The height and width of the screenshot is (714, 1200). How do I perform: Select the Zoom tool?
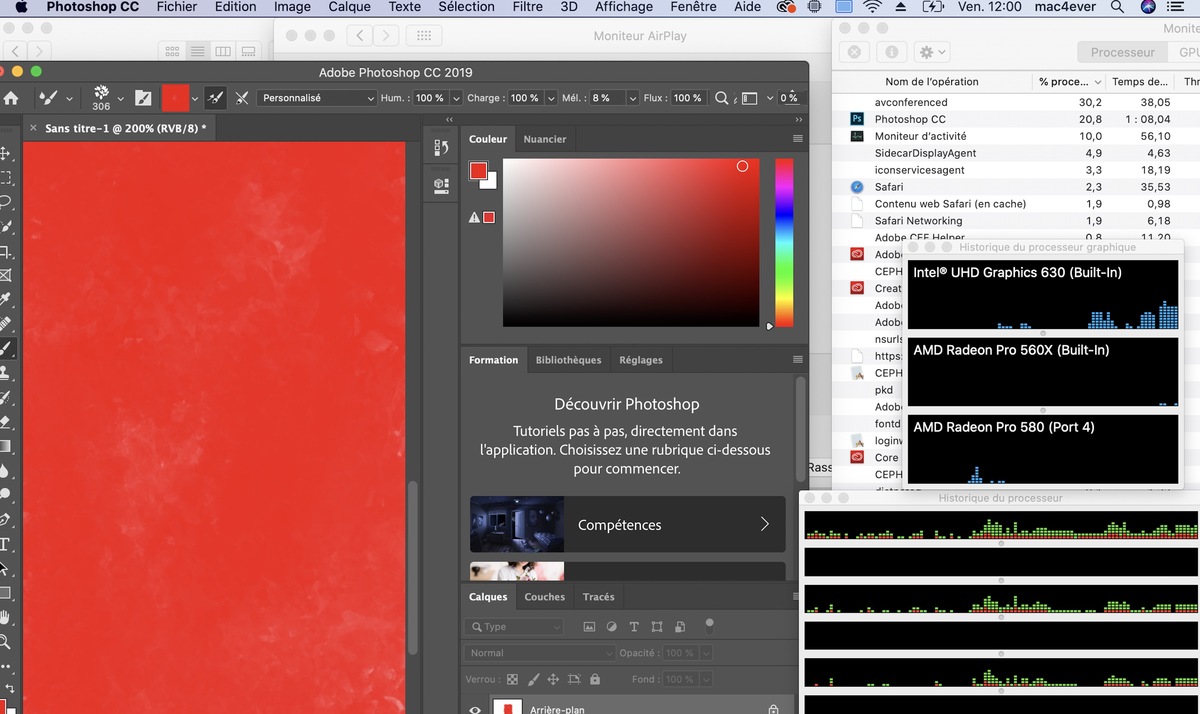click(5, 642)
